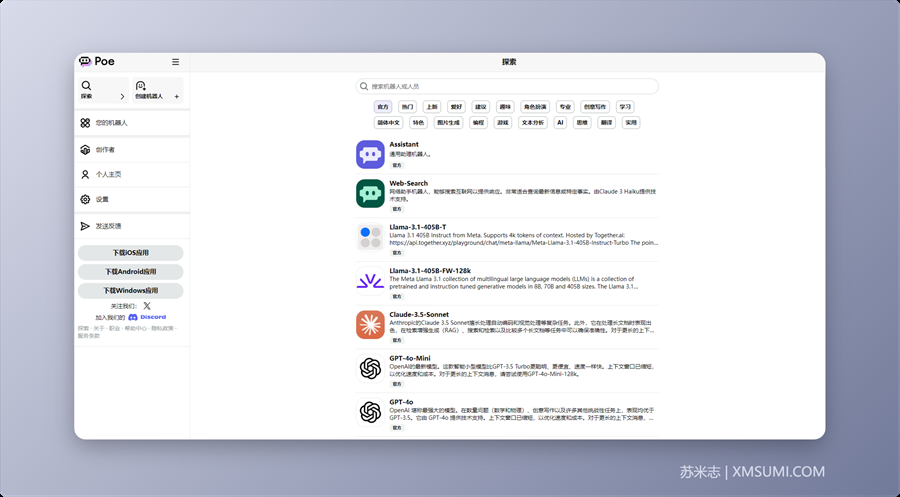Select the 实用 category chip

[x=631, y=122]
